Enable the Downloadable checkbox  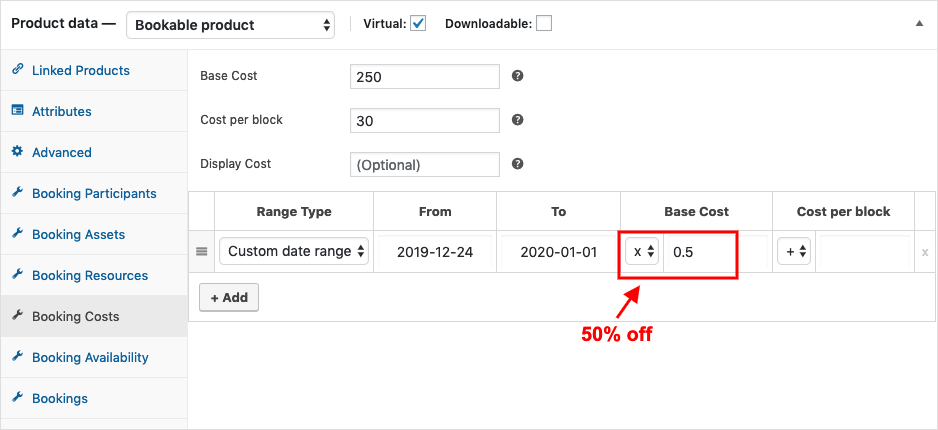pos(544,24)
